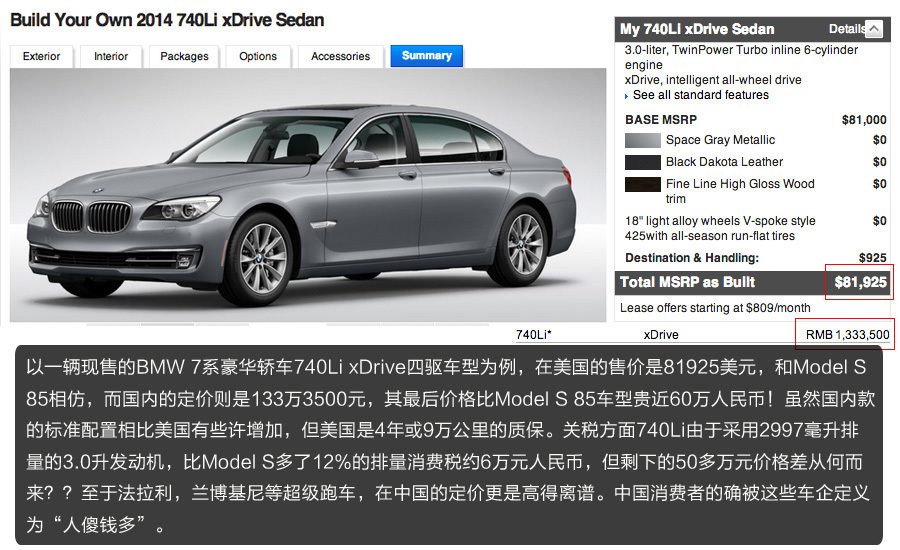Click the BASE MSRP row
Viewport: 900px width, 550px height.
[x=755, y=119]
